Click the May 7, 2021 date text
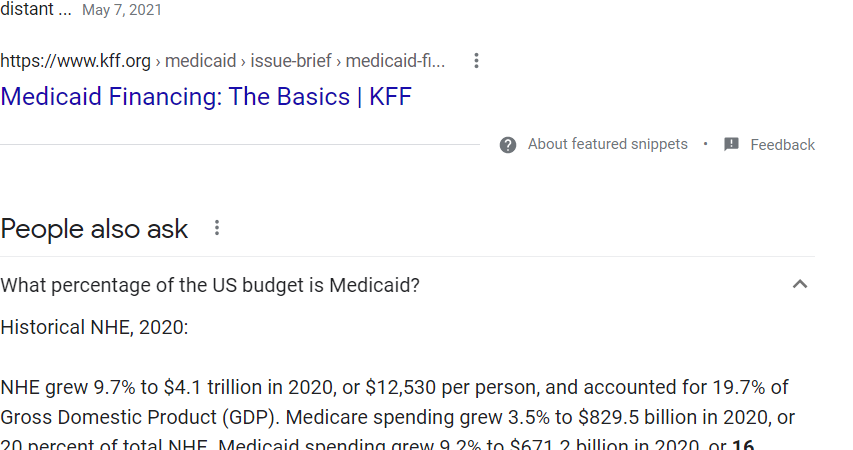Screen dimensions: 853x450 point(122,10)
